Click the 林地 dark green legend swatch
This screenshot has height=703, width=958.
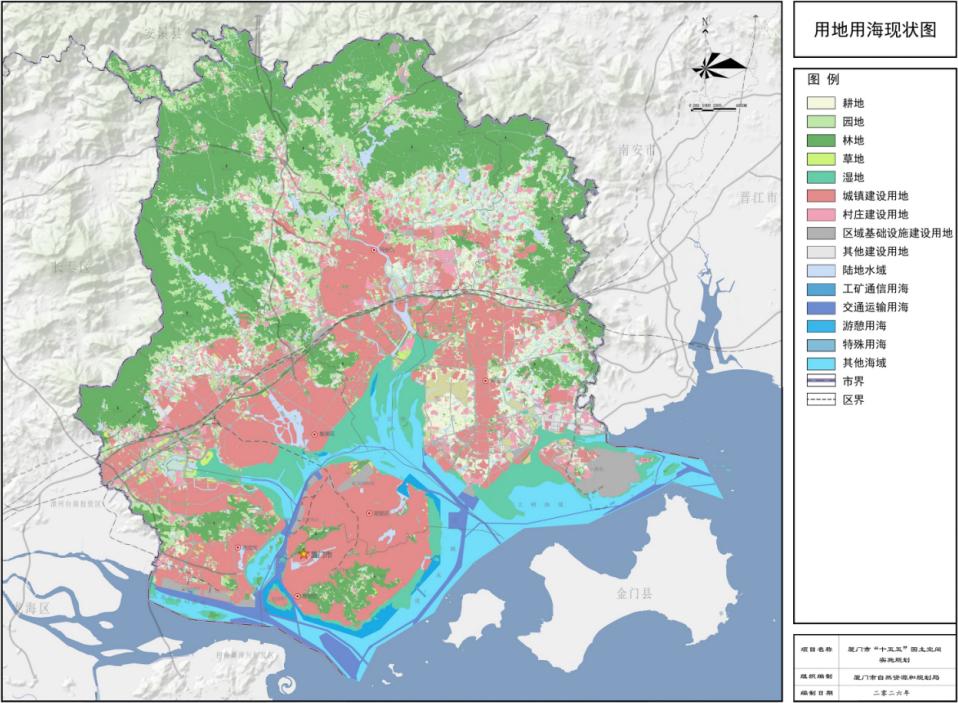coord(821,140)
